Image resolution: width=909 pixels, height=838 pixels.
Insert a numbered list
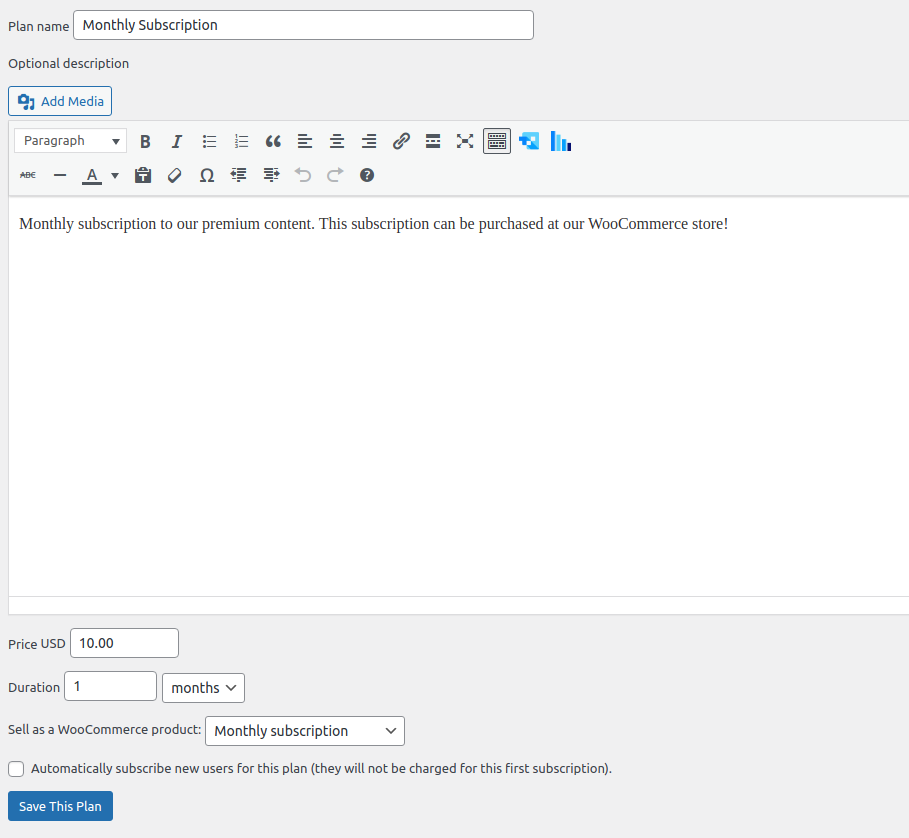(x=241, y=141)
